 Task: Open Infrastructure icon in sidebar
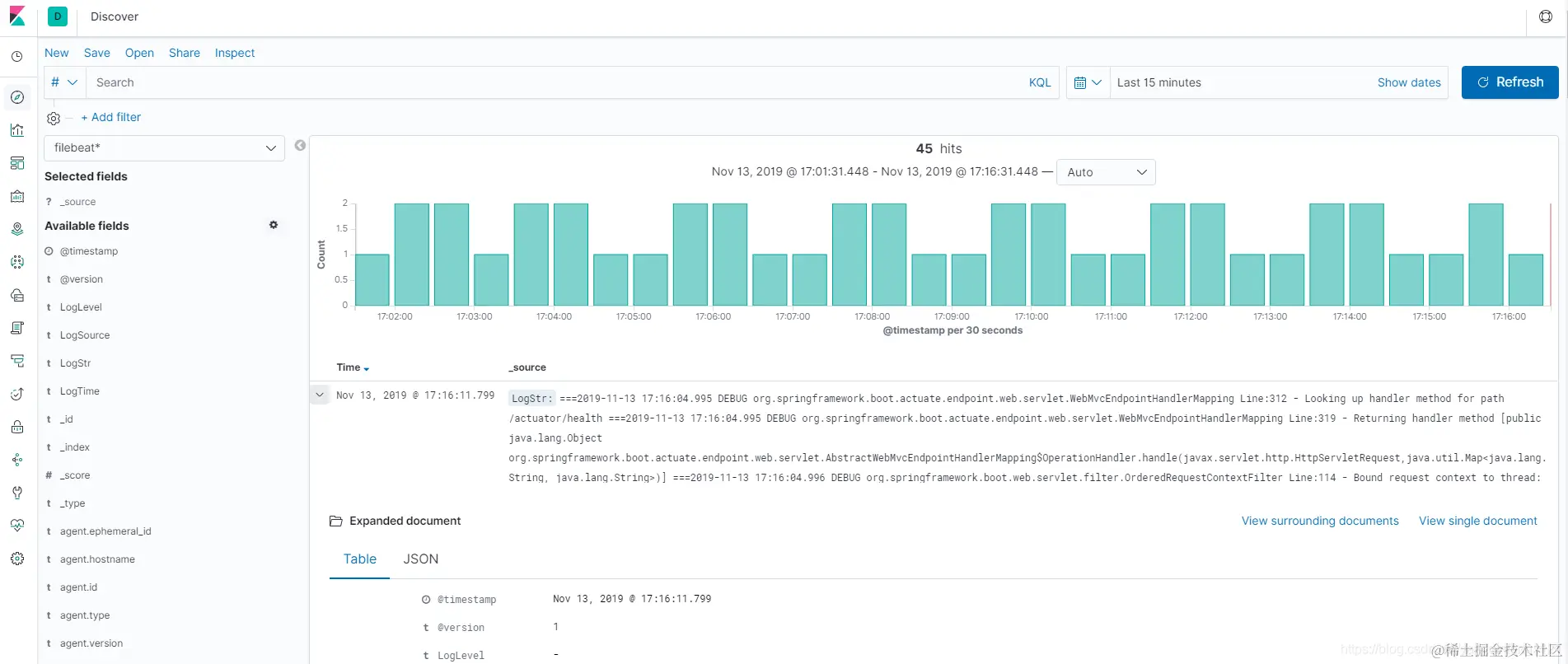tap(17, 295)
